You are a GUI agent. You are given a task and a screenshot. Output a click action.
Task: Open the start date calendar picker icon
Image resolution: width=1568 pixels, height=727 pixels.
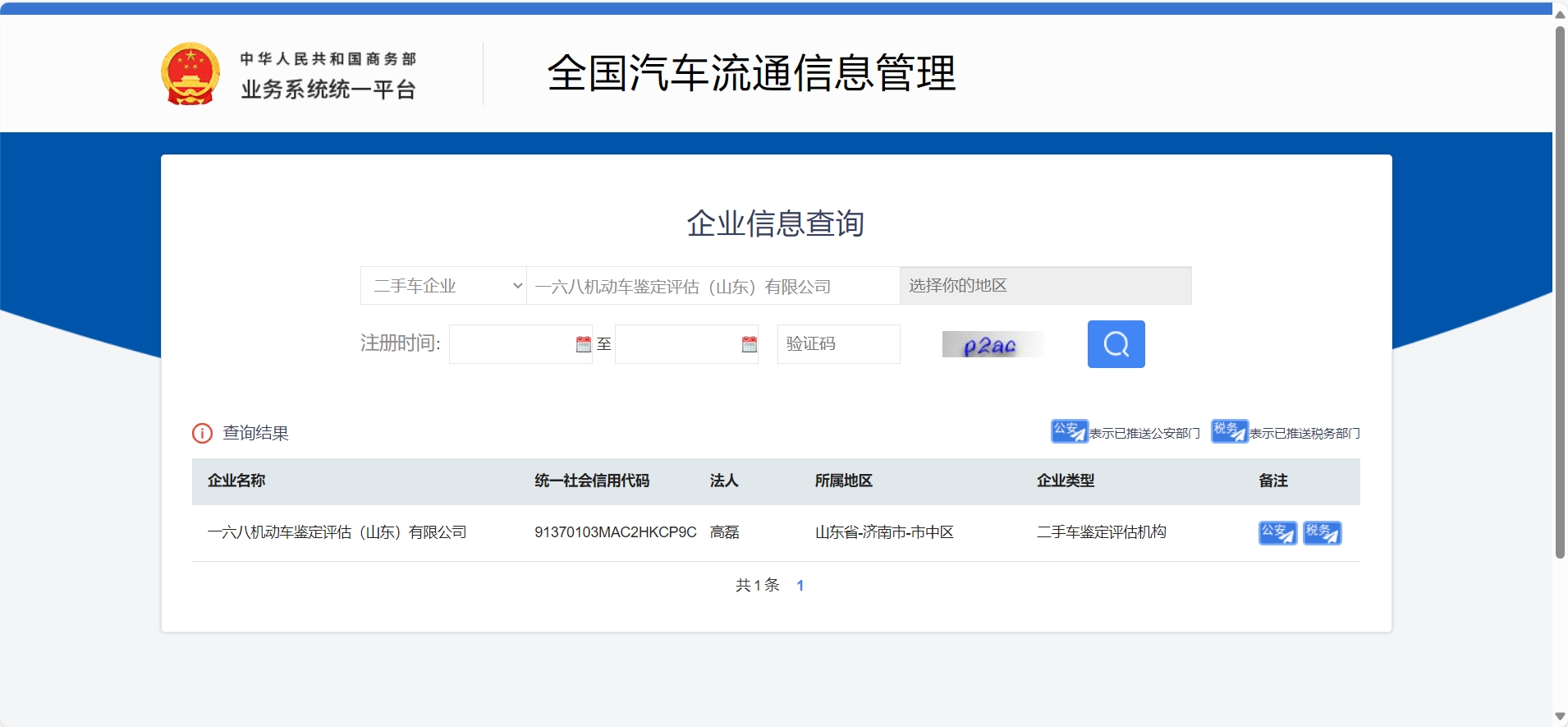pyautogui.click(x=583, y=345)
